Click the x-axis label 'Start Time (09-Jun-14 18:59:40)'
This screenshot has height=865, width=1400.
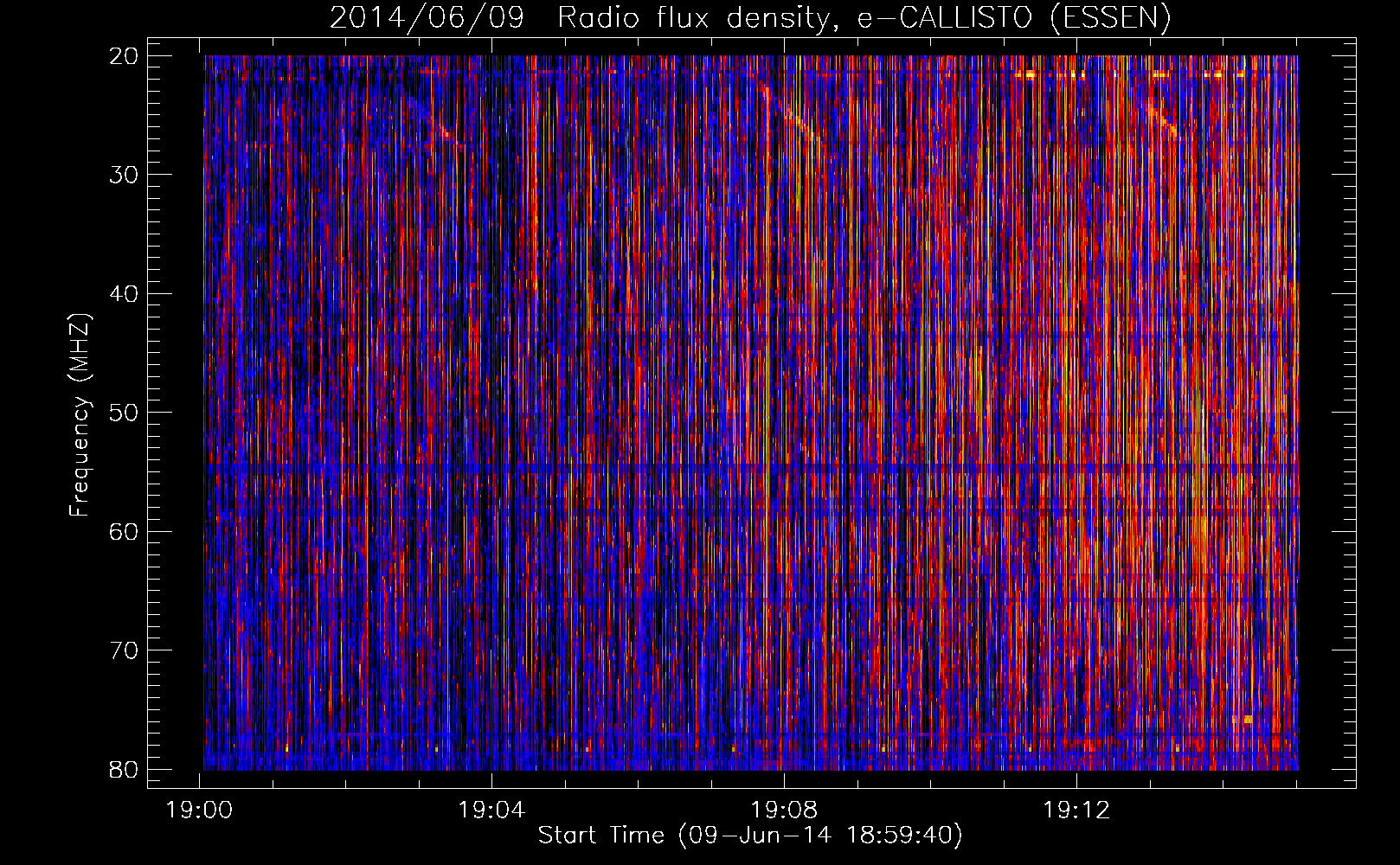tap(750, 836)
